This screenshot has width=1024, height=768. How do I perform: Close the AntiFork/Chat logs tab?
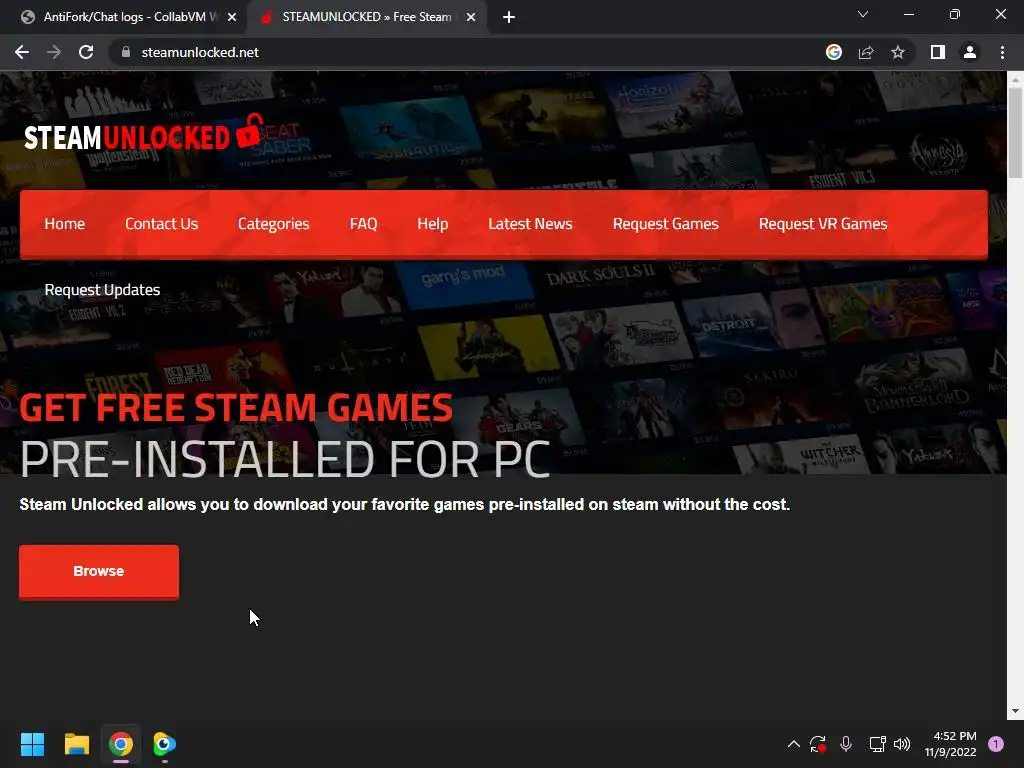(x=232, y=17)
